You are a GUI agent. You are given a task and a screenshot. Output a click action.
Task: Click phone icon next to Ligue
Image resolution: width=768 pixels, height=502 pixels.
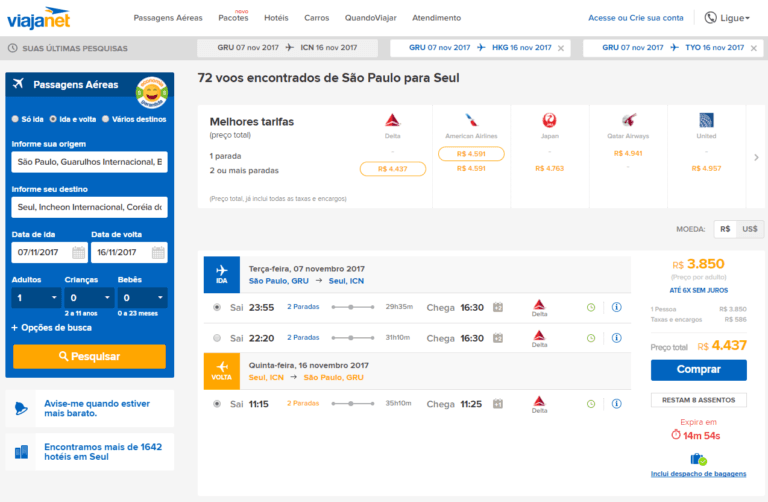tap(711, 18)
